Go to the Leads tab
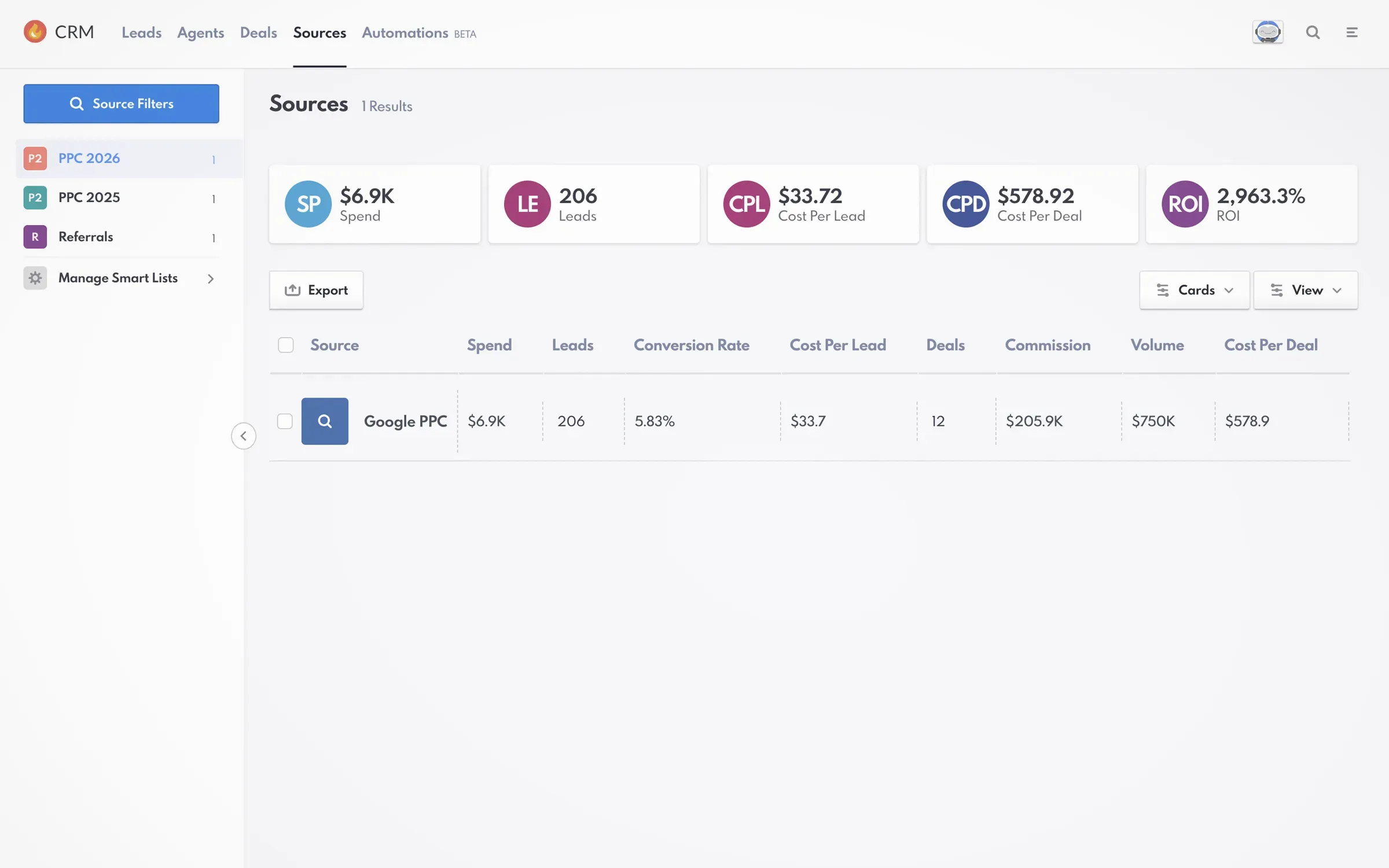 141,33
